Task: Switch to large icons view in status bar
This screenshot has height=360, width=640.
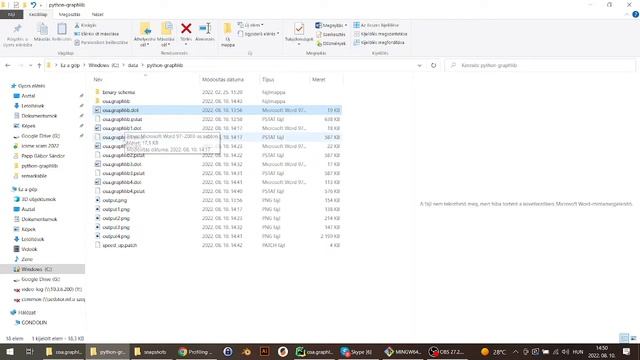Action: pyautogui.click(x=633, y=338)
